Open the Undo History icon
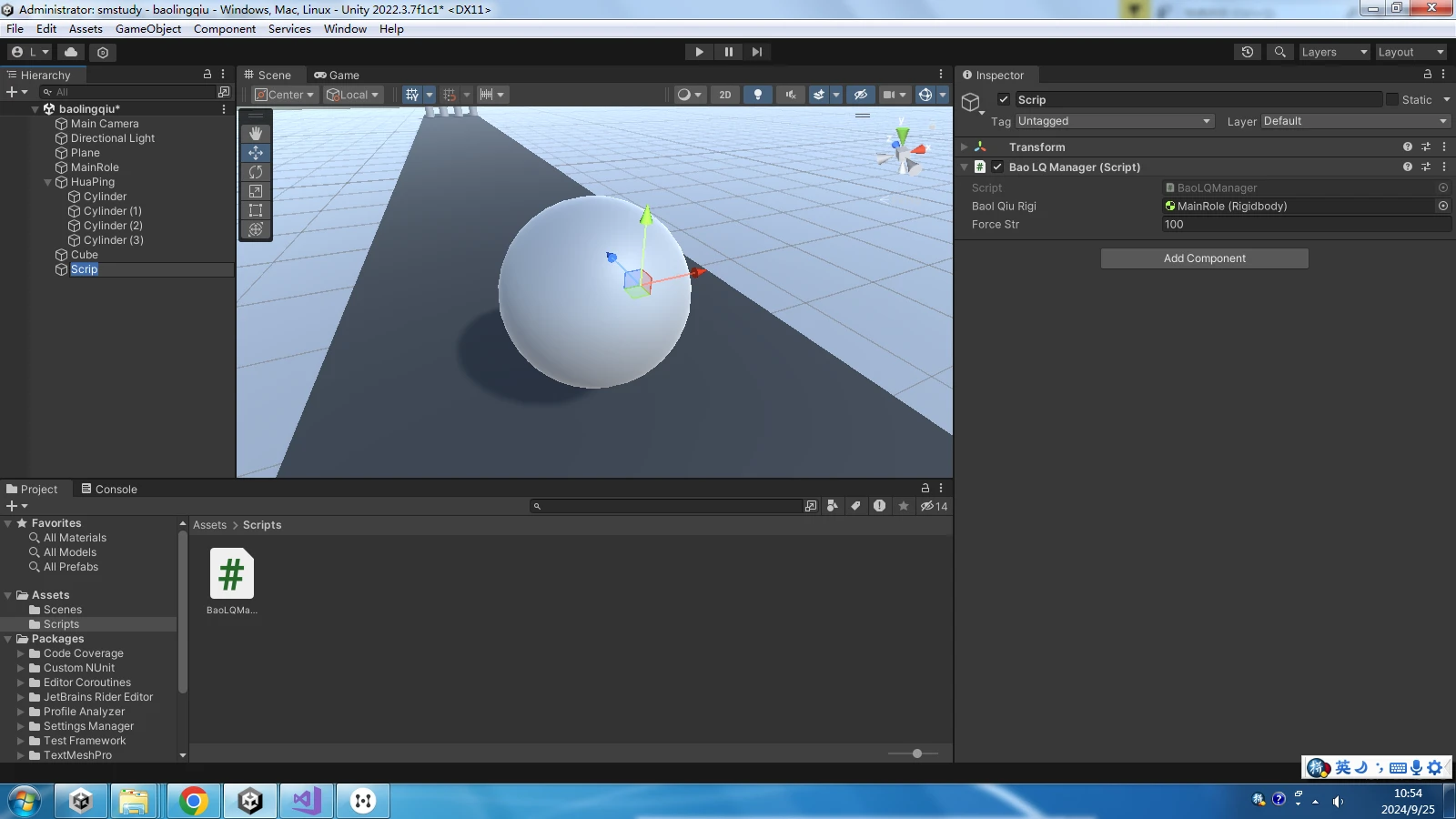Image resolution: width=1456 pixels, height=819 pixels. [x=1248, y=52]
